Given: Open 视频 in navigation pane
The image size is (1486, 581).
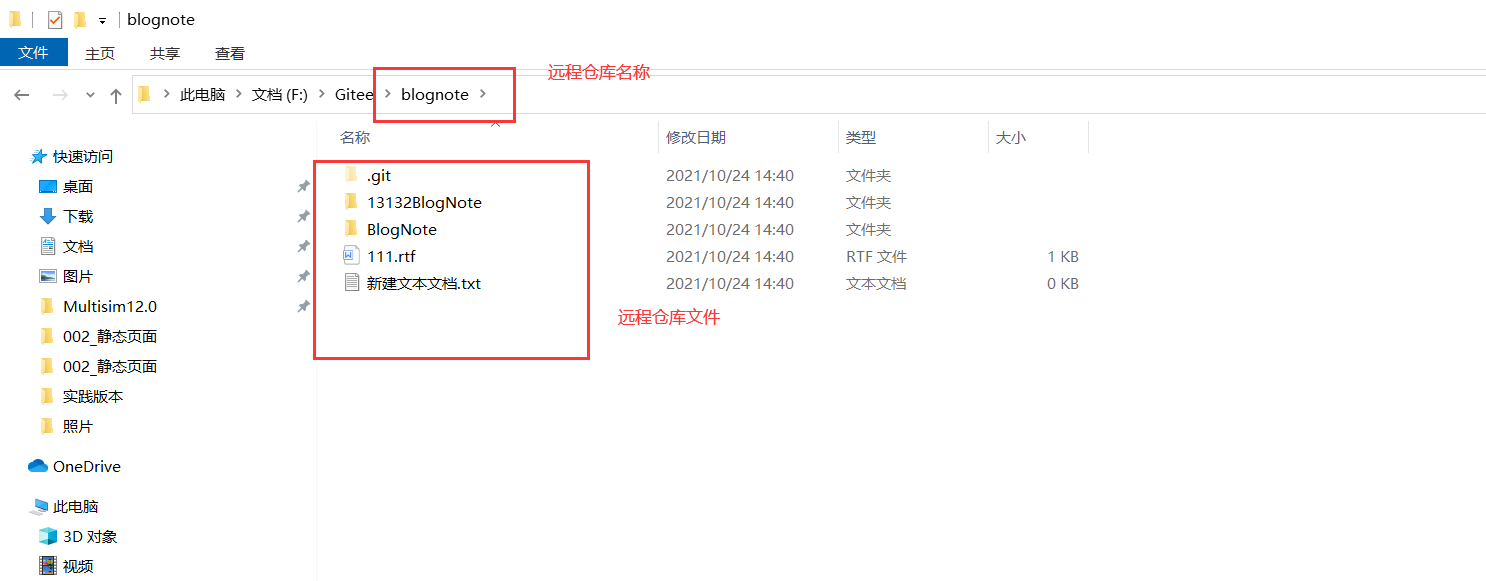Looking at the screenshot, I should pyautogui.click(x=78, y=566).
